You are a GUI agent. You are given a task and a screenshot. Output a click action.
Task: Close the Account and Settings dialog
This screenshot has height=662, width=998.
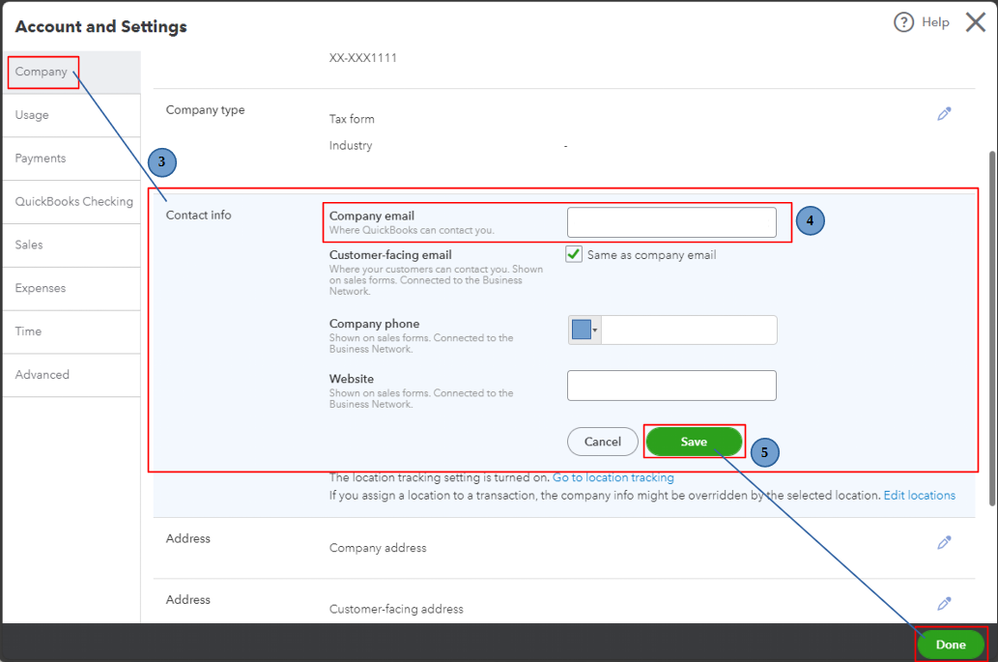(975, 22)
